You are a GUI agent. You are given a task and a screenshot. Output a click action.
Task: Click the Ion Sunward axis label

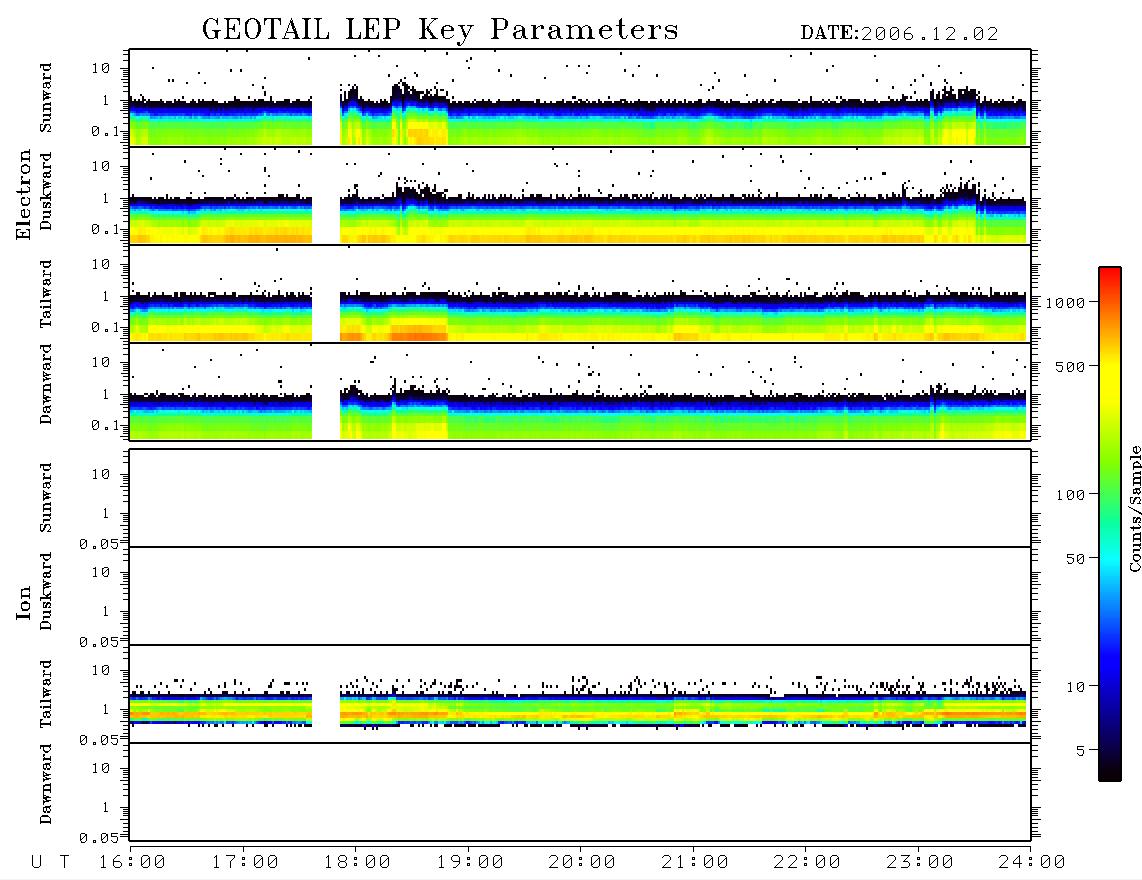click(46, 498)
